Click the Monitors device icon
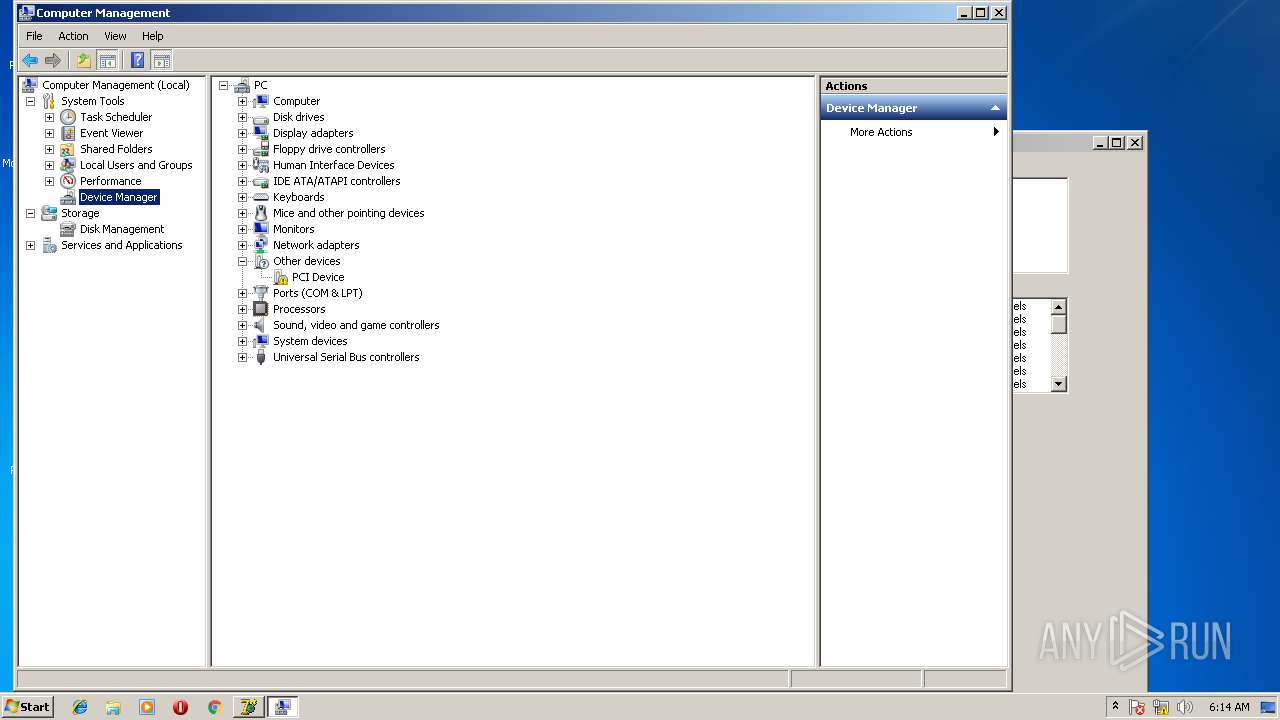Viewport: 1280px width, 720px height. tap(261, 229)
